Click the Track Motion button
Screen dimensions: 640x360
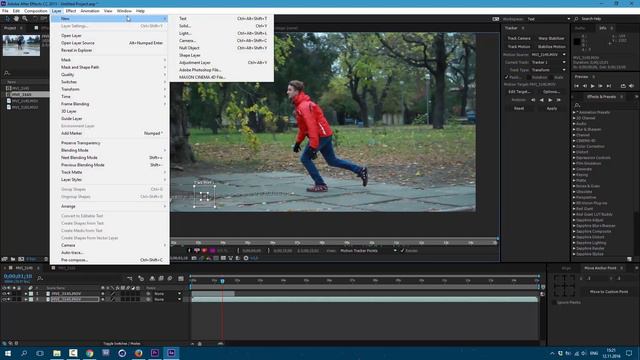[519, 47]
